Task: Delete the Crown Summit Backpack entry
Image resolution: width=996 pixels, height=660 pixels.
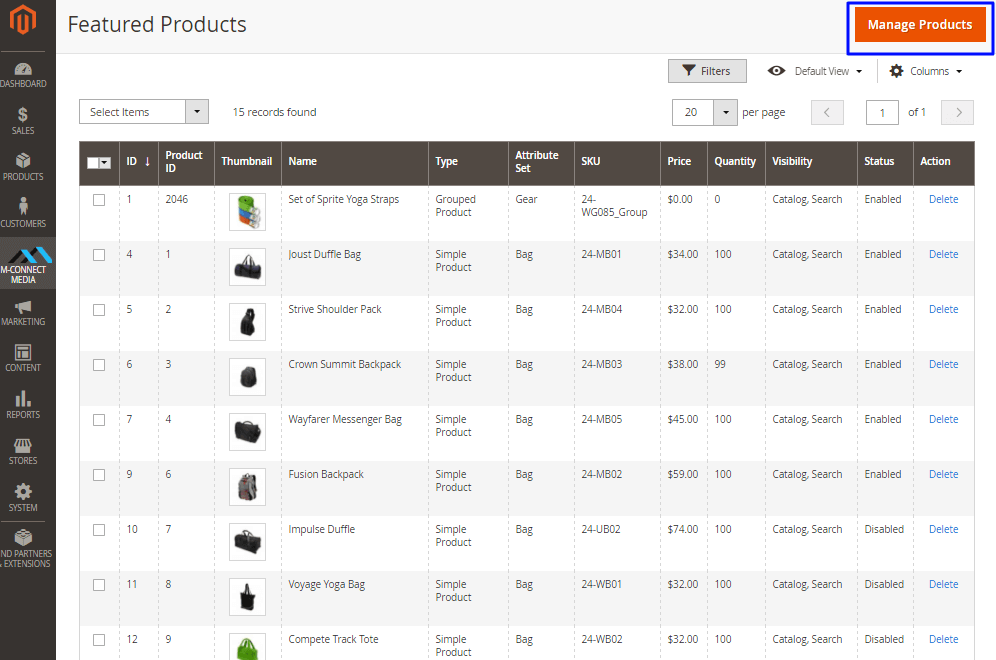Action: click(943, 365)
